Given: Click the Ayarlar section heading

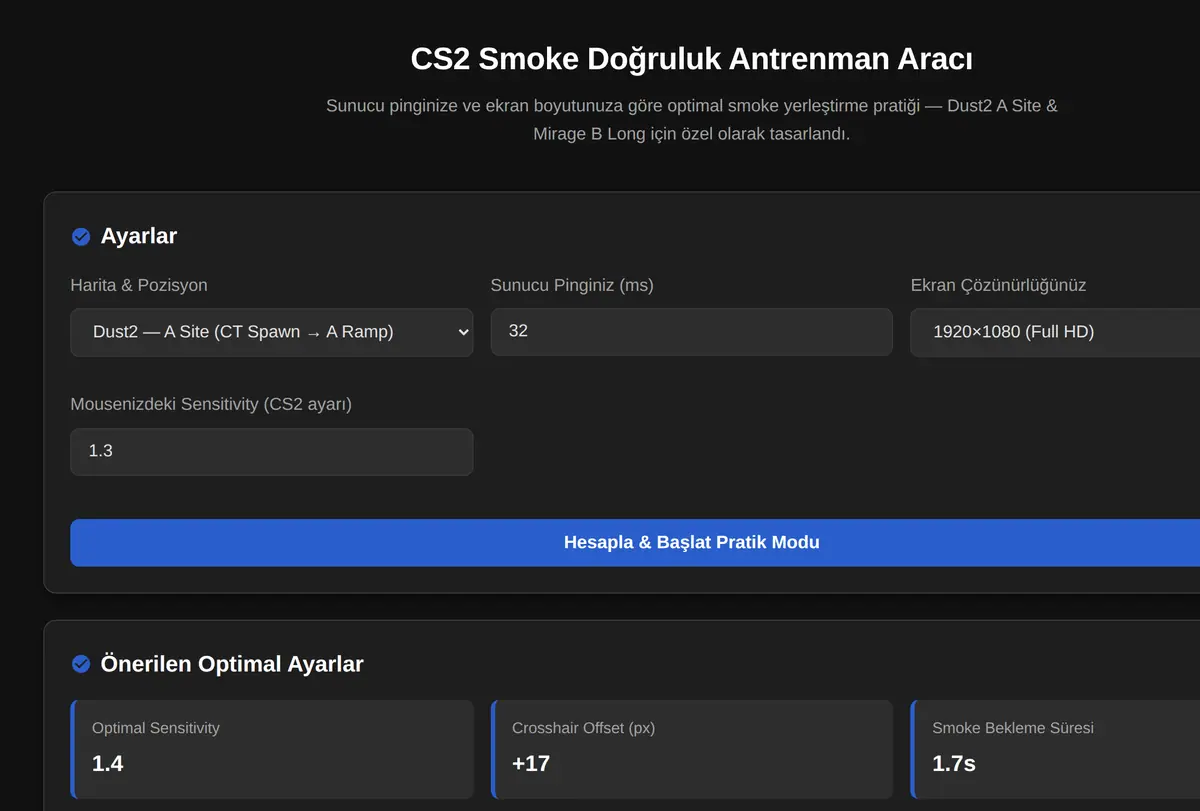Looking at the screenshot, I should click(x=139, y=236).
